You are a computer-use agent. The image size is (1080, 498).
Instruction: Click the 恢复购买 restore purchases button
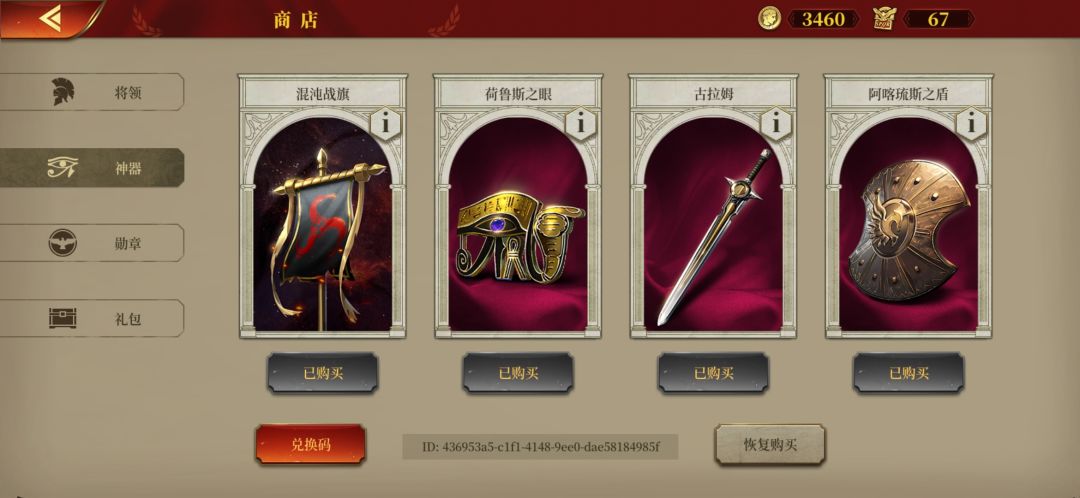tap(770, 444)
